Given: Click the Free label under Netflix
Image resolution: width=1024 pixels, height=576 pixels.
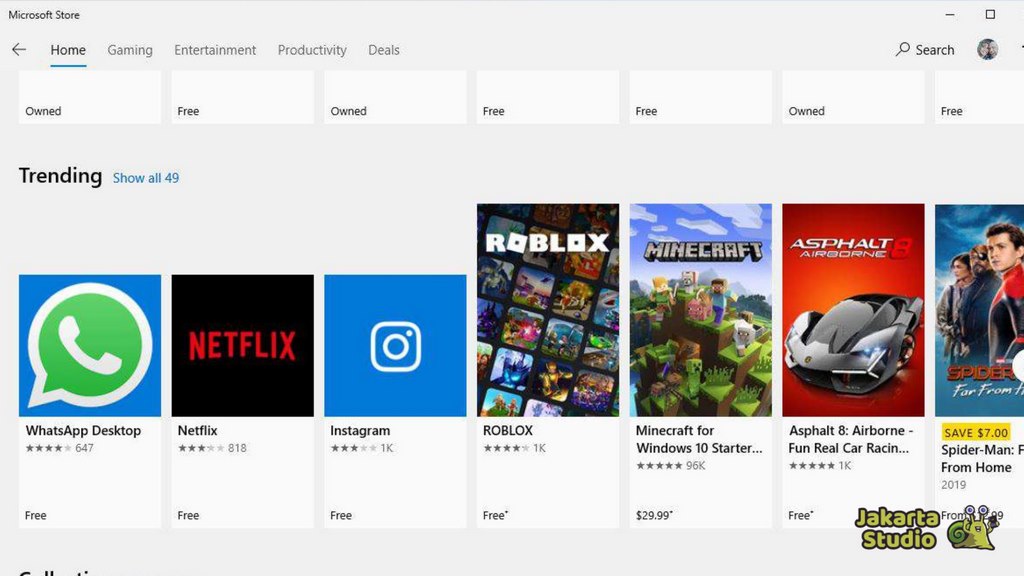Looking at the screenshot, I should (188, 515).
